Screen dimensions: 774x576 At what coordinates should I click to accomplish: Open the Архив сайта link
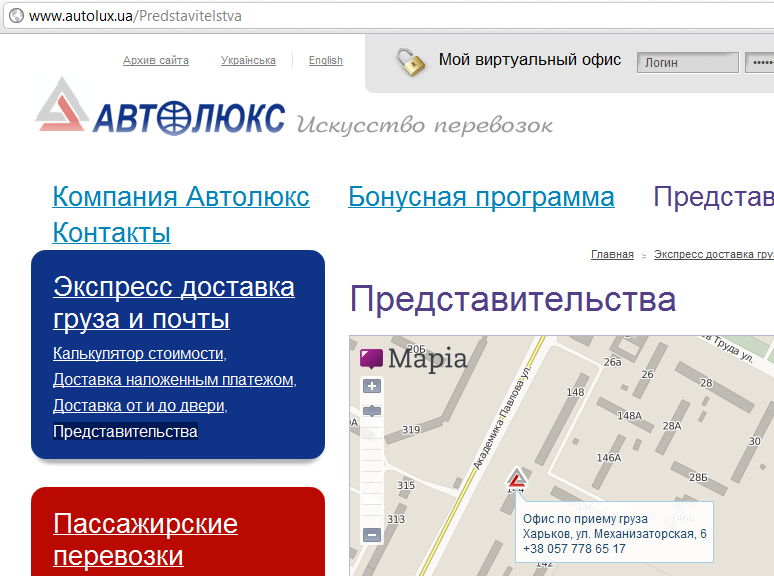156,60
